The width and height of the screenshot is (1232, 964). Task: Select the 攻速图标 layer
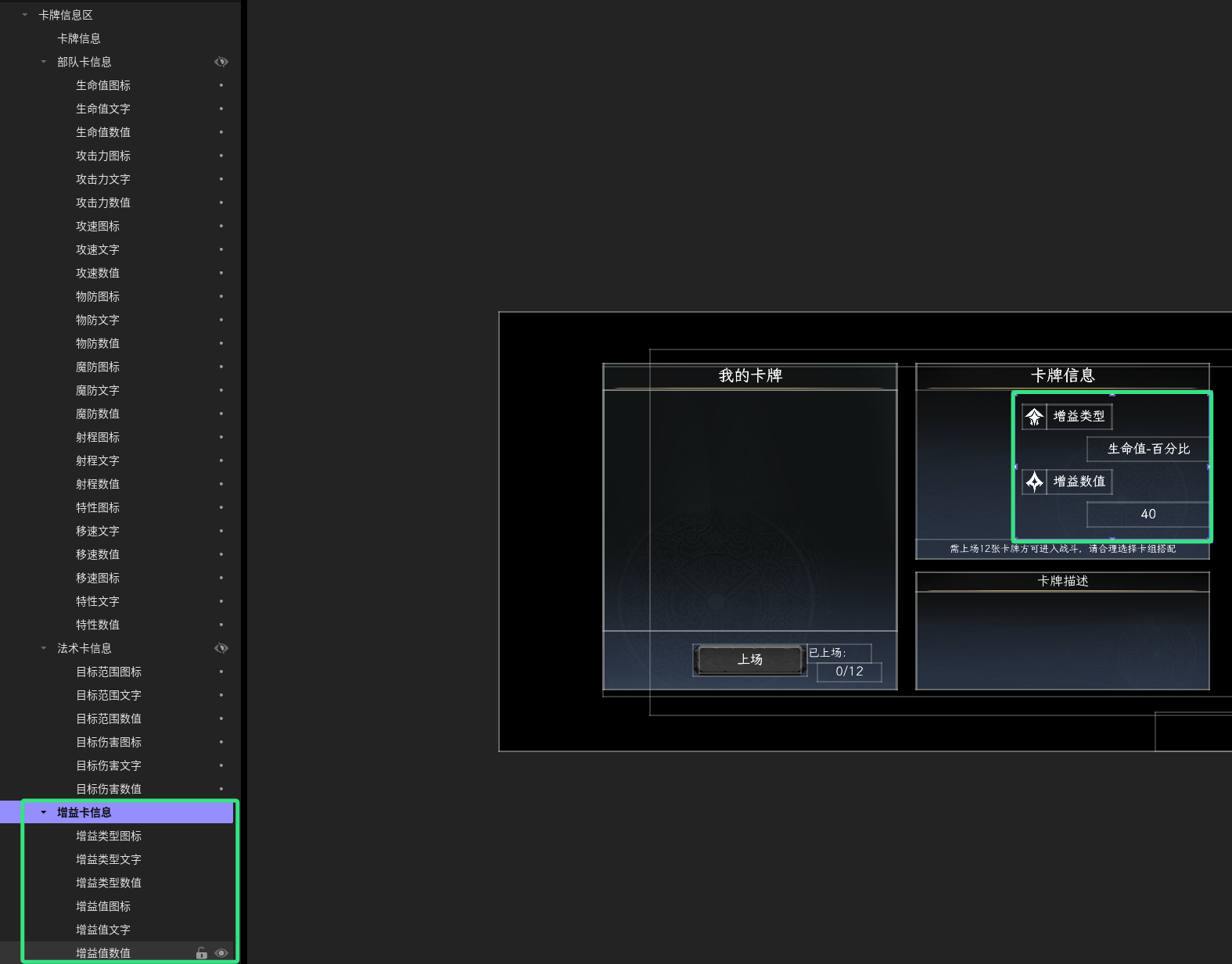click(x=98, y=226)
